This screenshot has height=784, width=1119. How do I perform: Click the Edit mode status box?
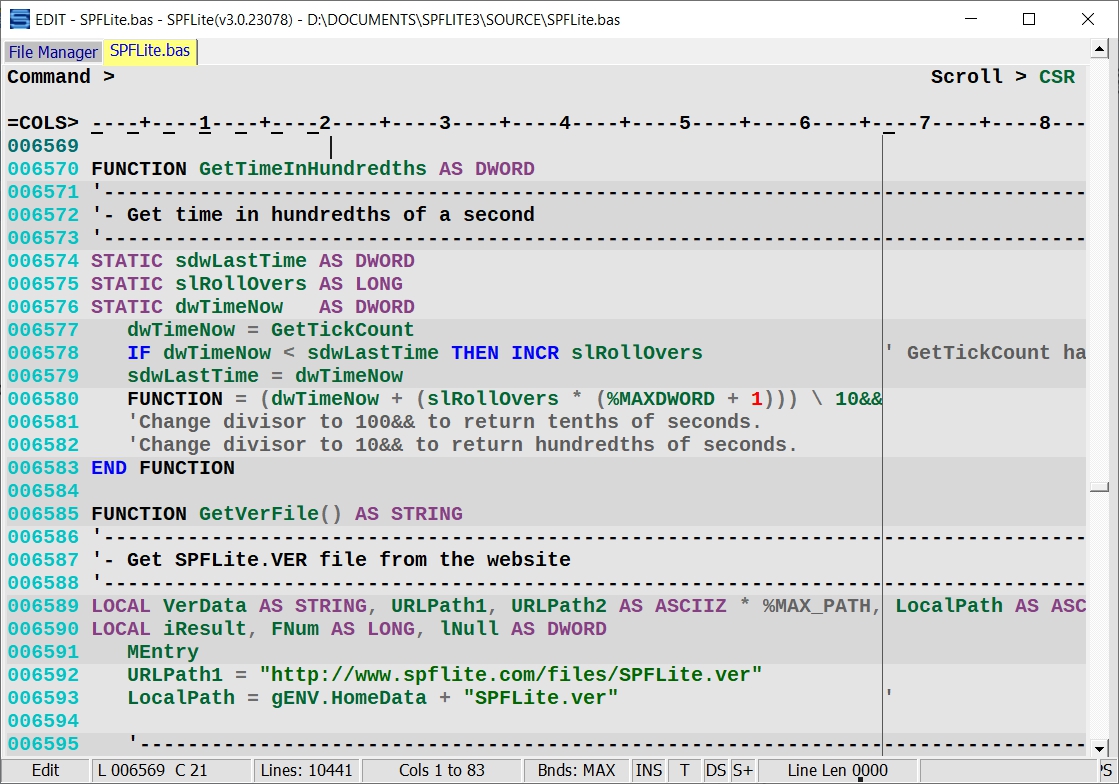point(45,770)
